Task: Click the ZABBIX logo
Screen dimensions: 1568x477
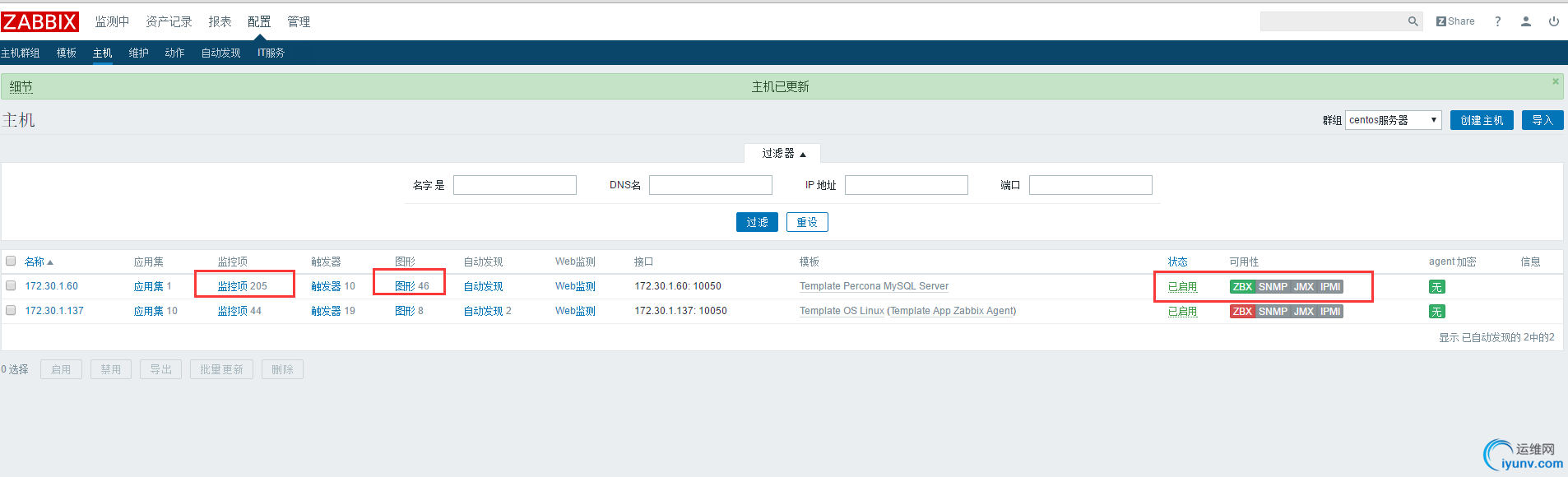Action: click(x=39, y=21)
